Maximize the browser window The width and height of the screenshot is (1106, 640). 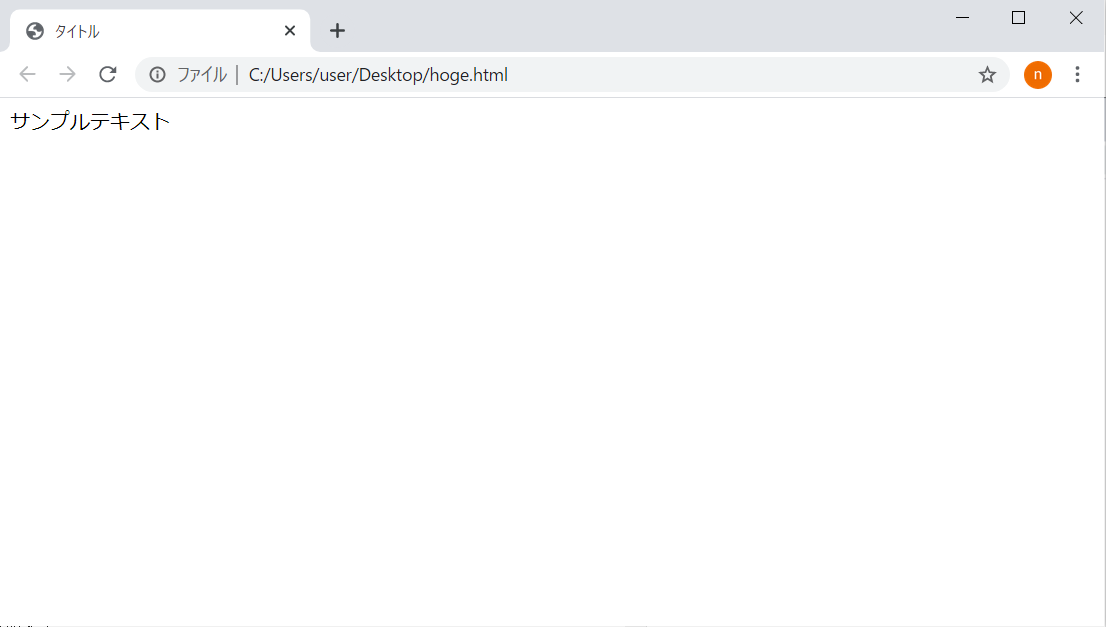click(1018, 18)
